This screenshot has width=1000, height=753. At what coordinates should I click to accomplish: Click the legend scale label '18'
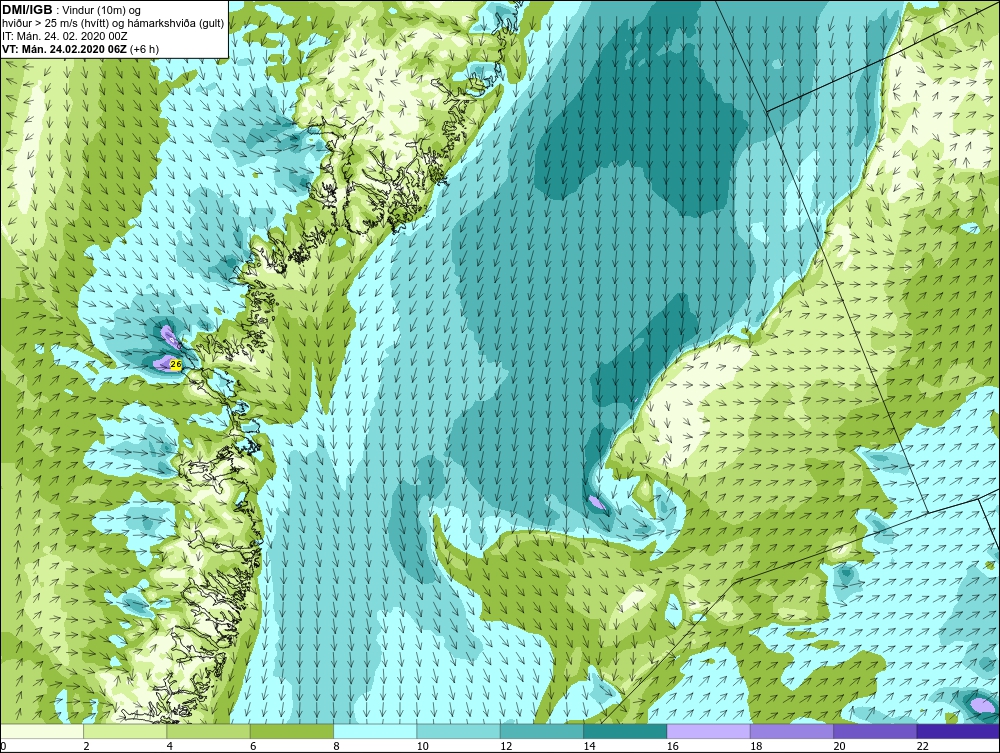click(x=756, y=747)
